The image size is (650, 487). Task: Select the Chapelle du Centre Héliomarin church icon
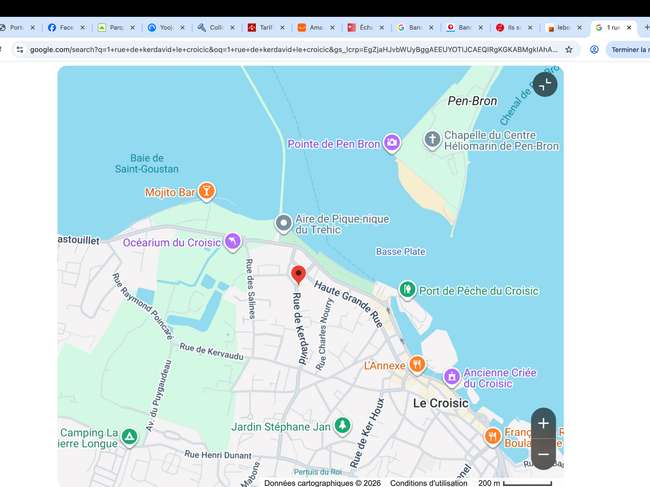tap(432, 139)
